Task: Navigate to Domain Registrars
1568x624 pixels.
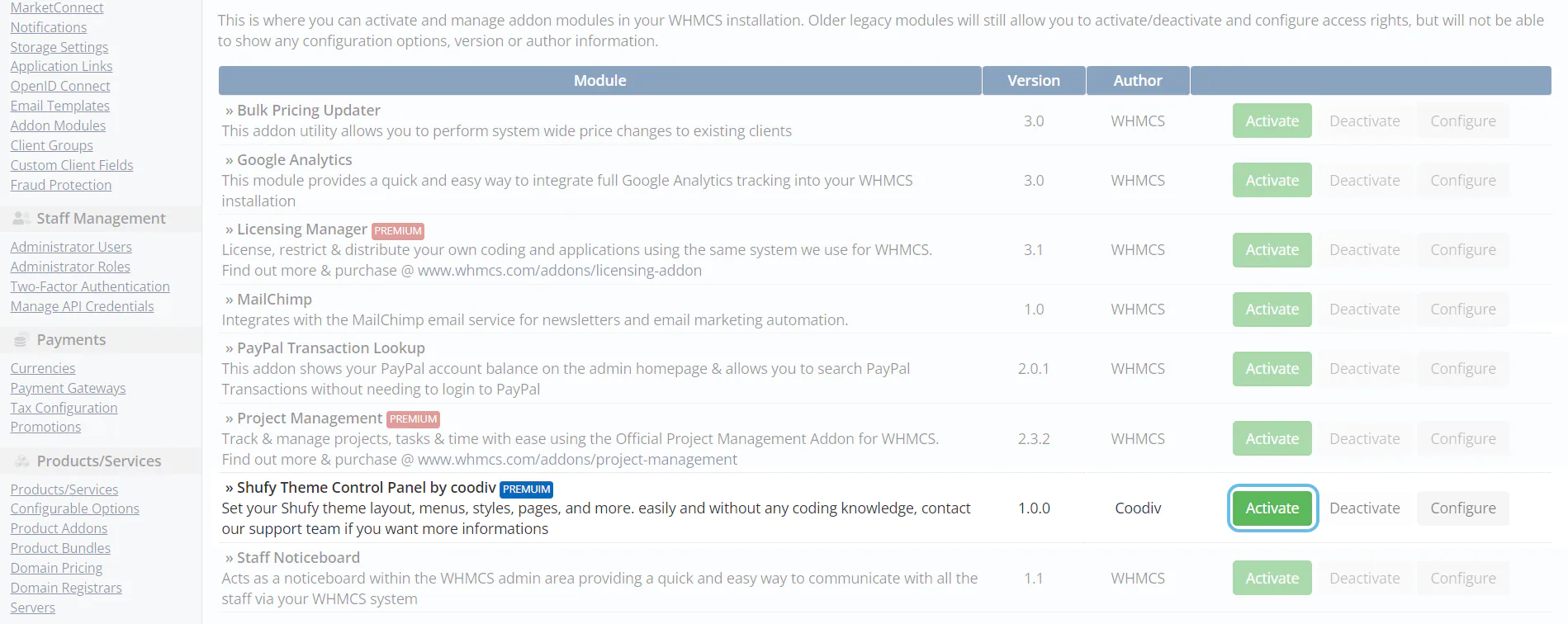Action: [x=66, y=588]
